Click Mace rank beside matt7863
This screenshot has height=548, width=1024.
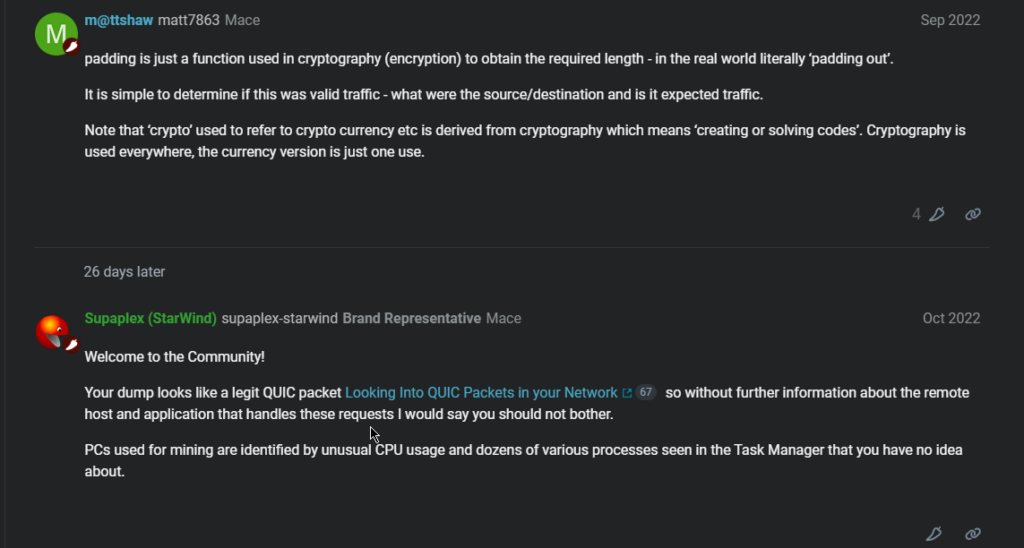click(243, 20)
